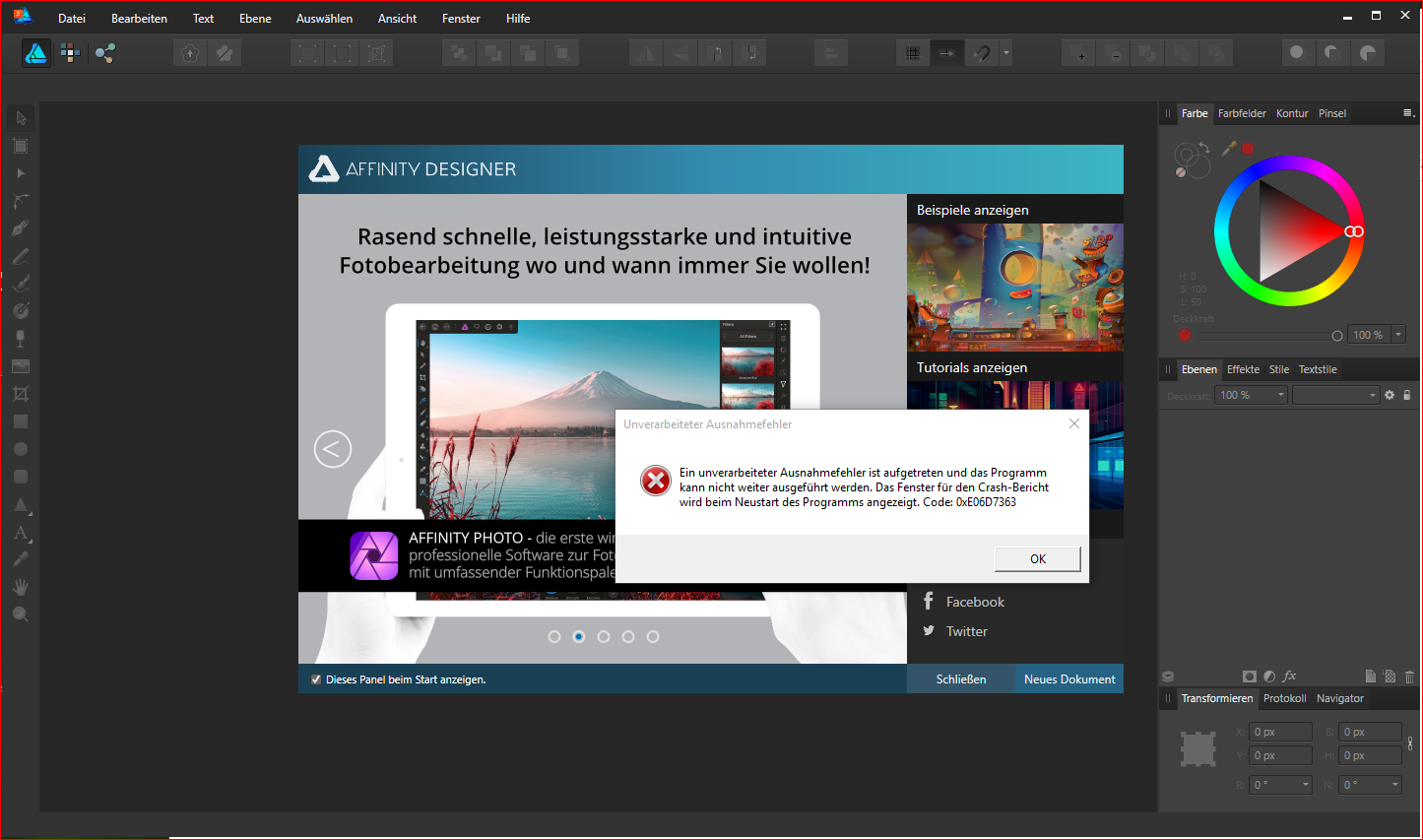Switch to Draw Persona icon
The image size is (1423, 840).
36,53
